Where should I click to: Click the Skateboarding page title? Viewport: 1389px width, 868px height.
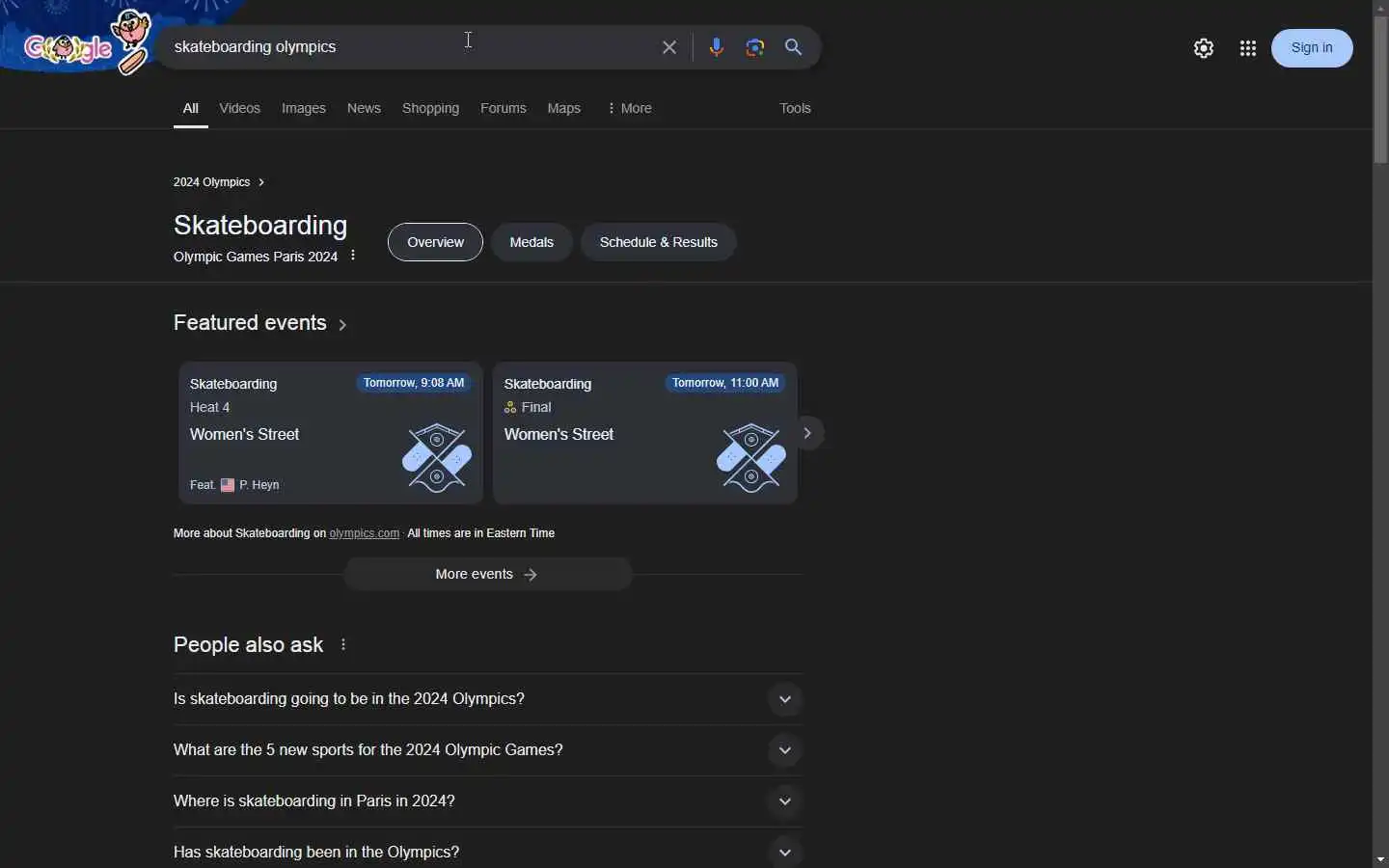tap(260, 225)
